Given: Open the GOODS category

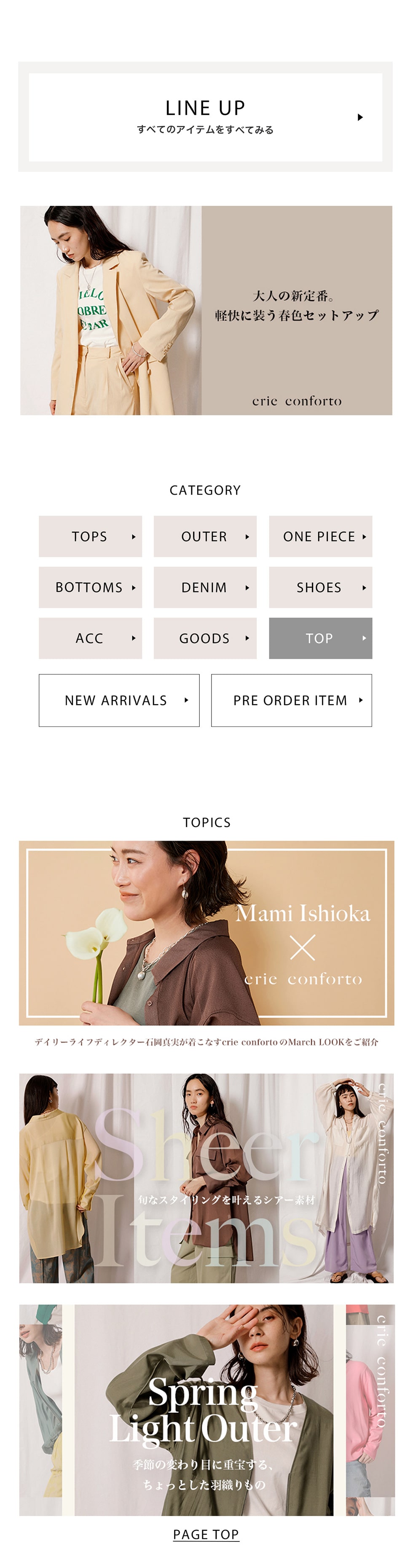Looking at the screenshot, I should [205, 638].
